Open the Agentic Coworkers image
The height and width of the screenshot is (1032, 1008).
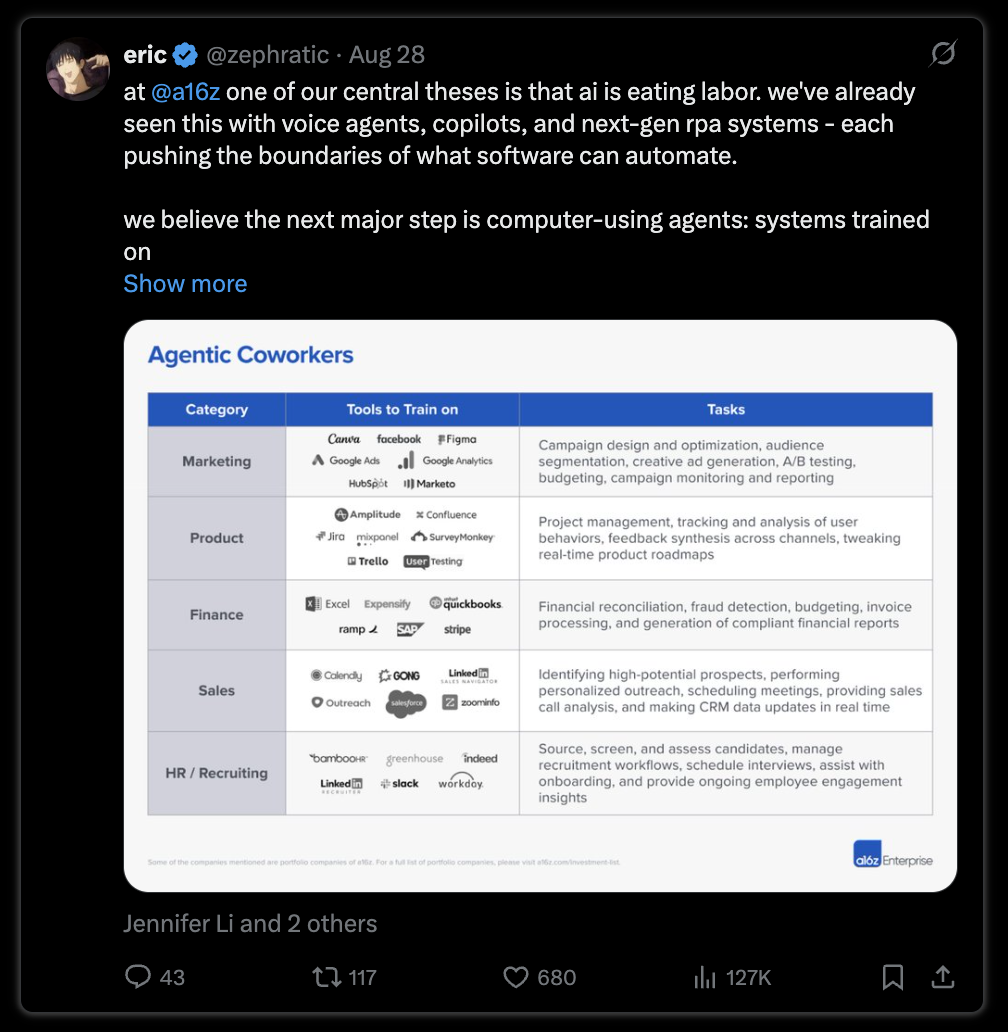(x=540, y=606)
